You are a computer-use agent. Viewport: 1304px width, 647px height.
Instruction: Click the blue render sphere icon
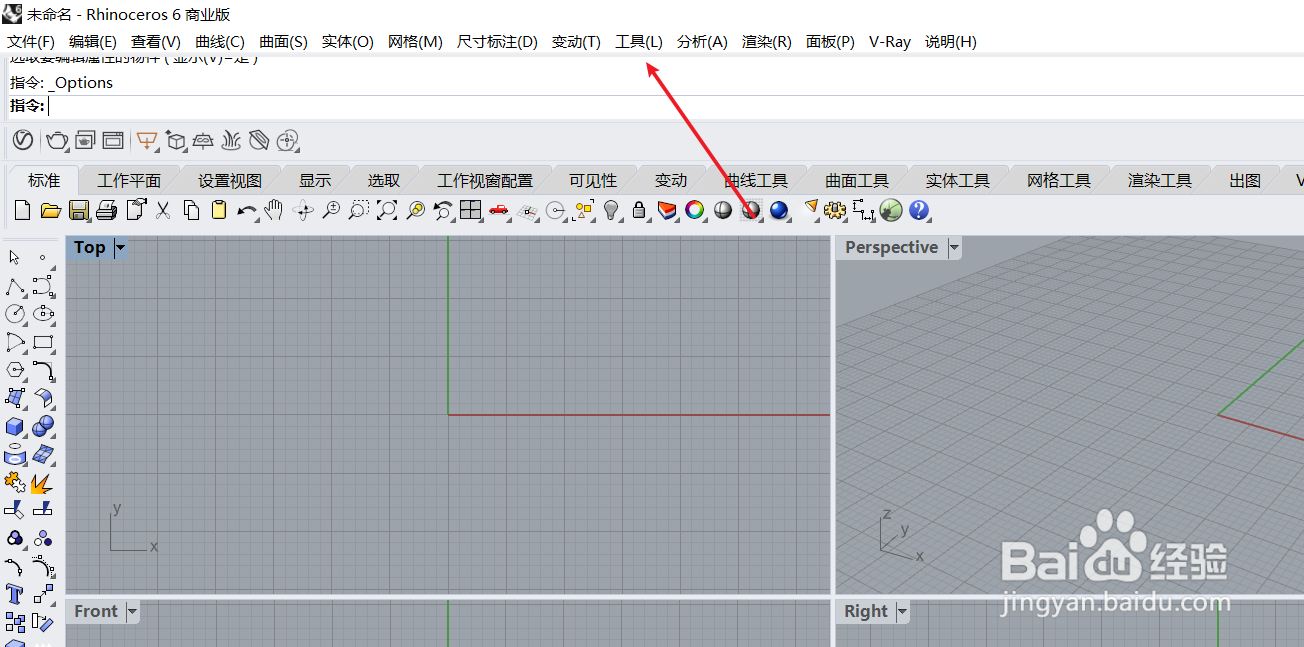tap(779, 210)
